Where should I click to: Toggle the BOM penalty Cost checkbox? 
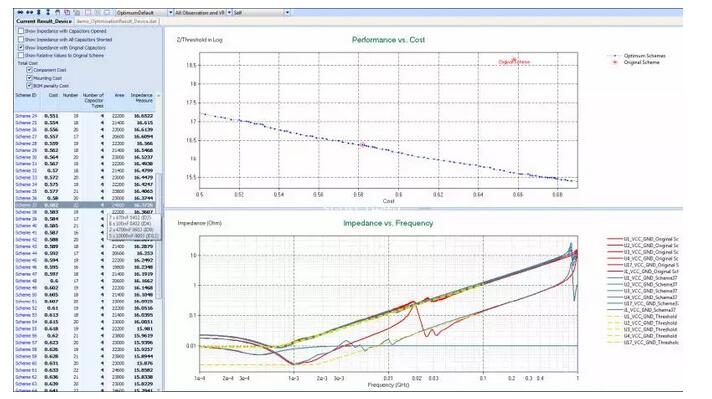coord(29,85)
